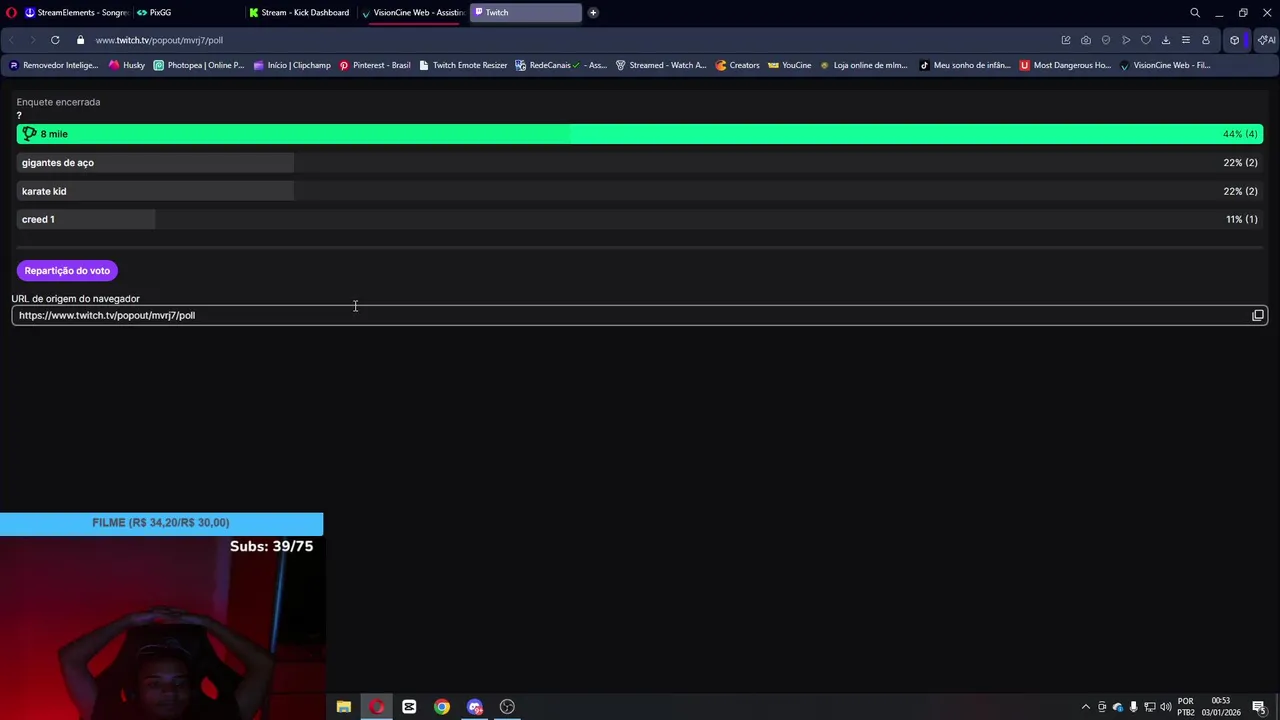Open the Loja online bookmark
The height and width of the screenshot is (720, 1280).
click(864, 65)
